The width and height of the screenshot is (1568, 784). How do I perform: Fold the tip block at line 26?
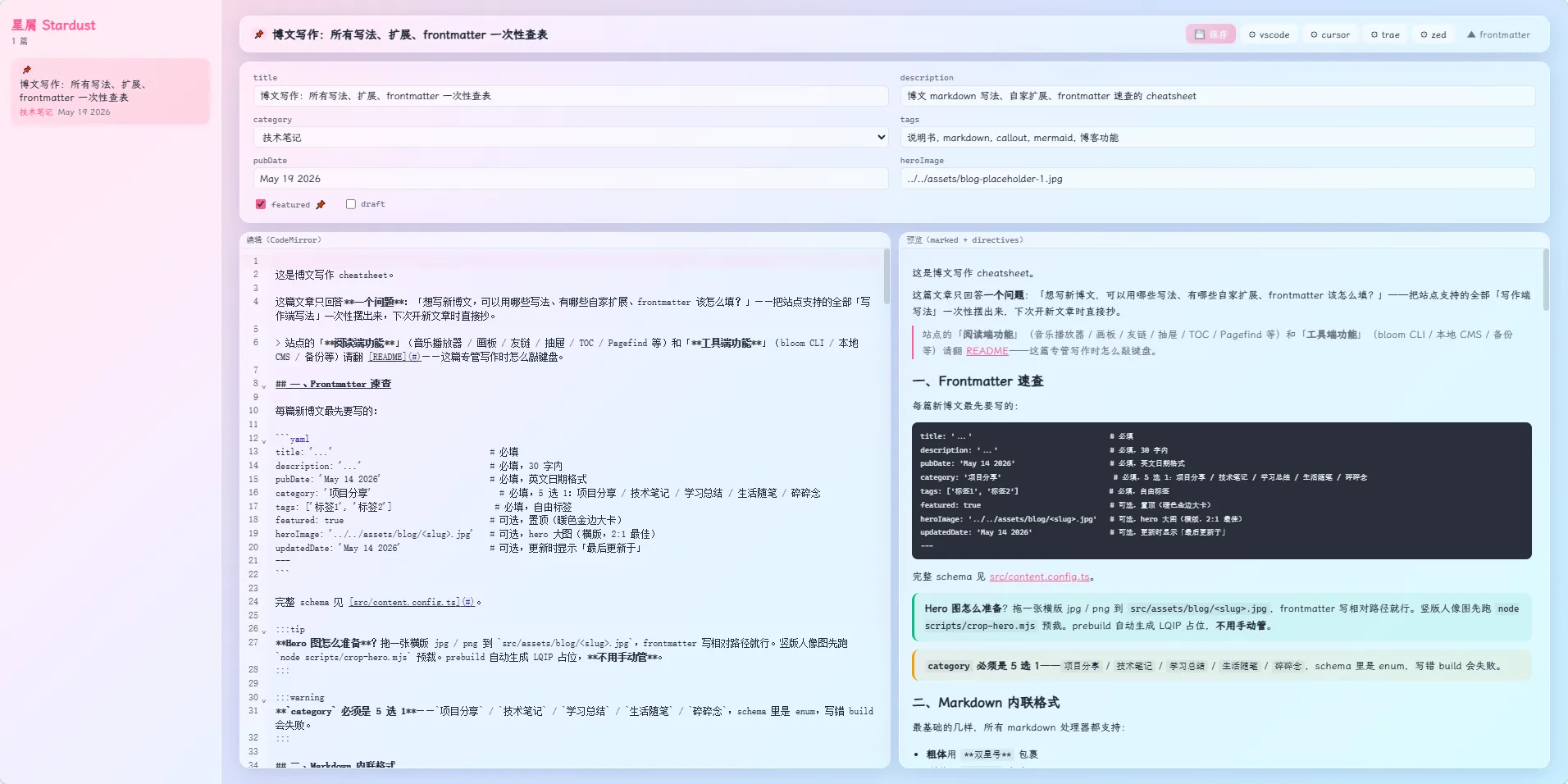point(264,631)
